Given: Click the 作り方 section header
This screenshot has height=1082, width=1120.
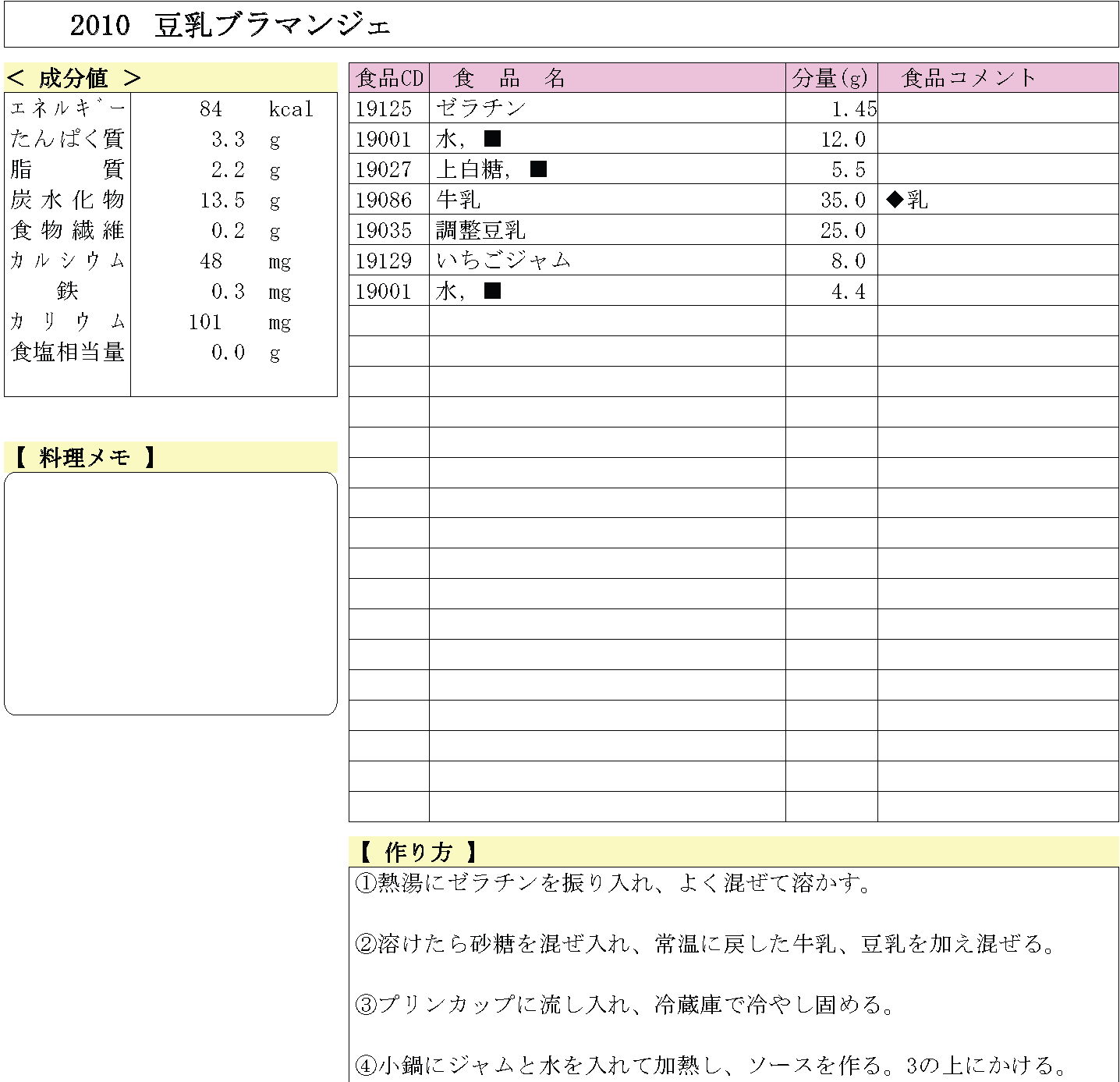Looking at the screenshot, I should 419,852.
